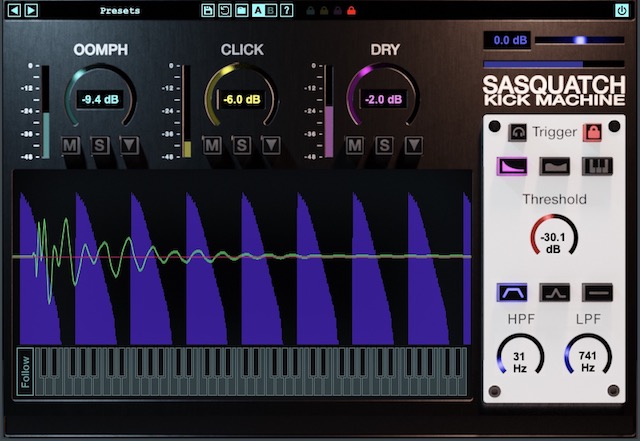Viewport: 640px width, 441px height.
Task: Click the Threshold -30.1 dB knob
Action: (554, 242)
